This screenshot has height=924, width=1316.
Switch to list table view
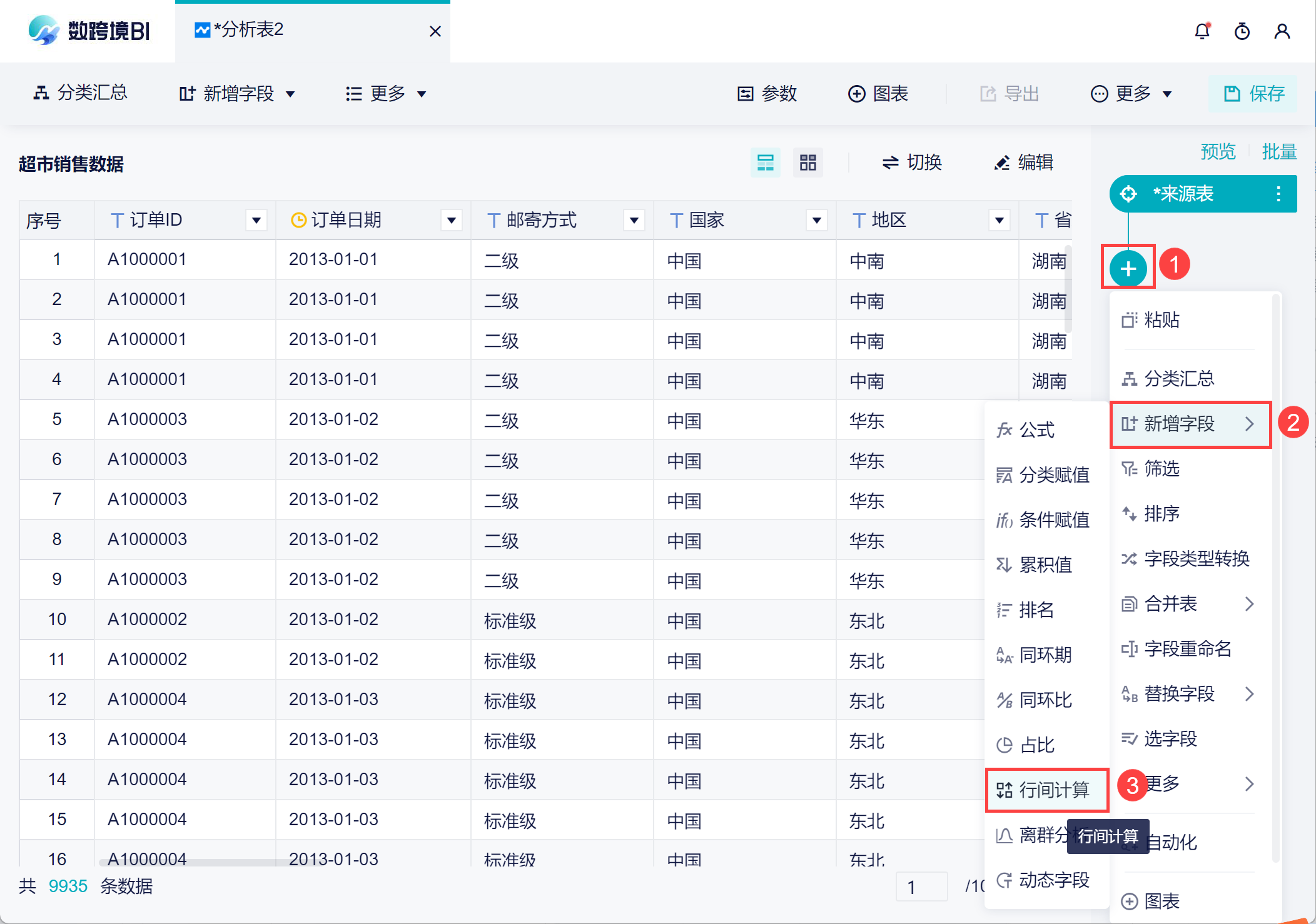pyautogui.click(x=765, y=163)
